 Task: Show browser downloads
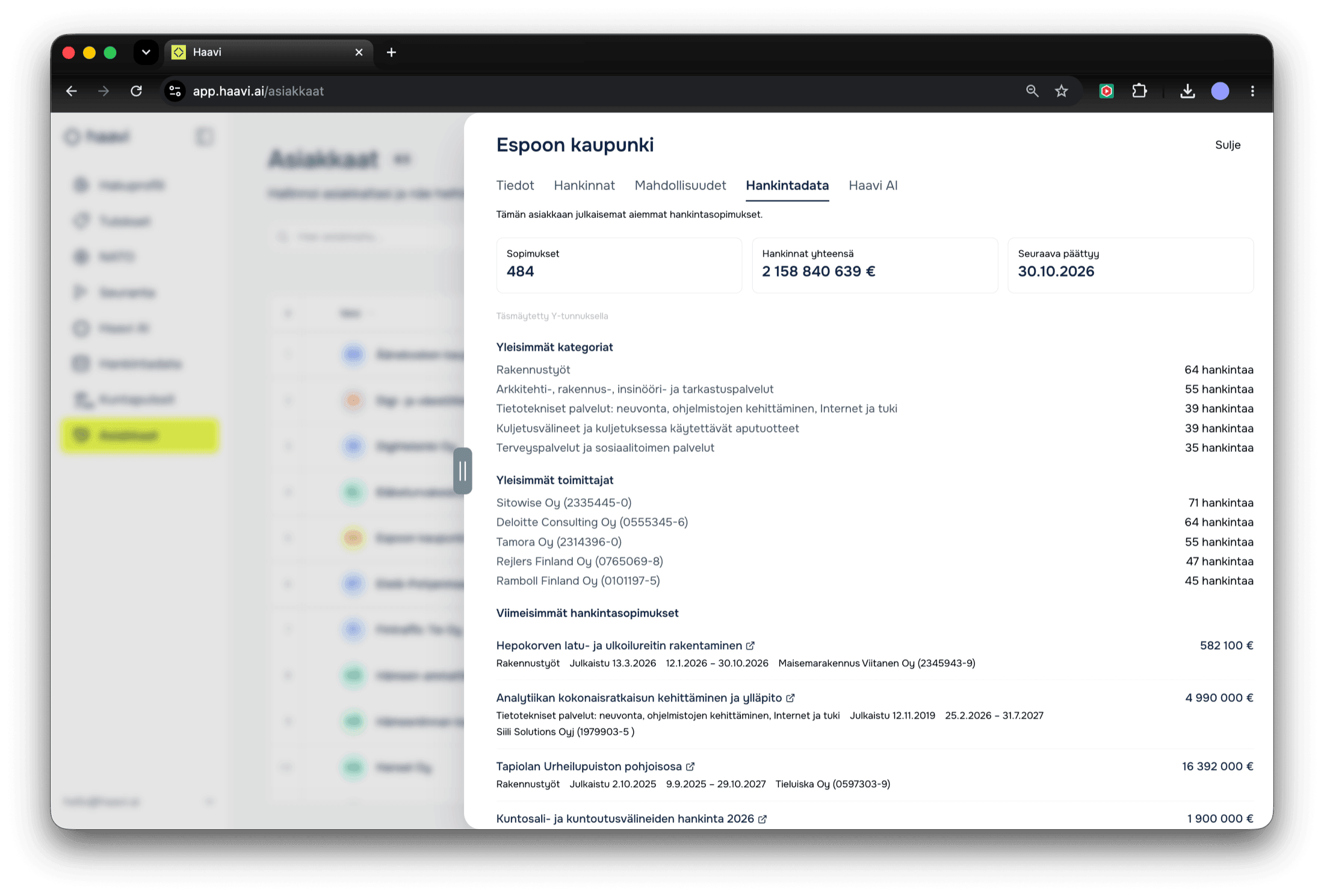point(1187,91)
